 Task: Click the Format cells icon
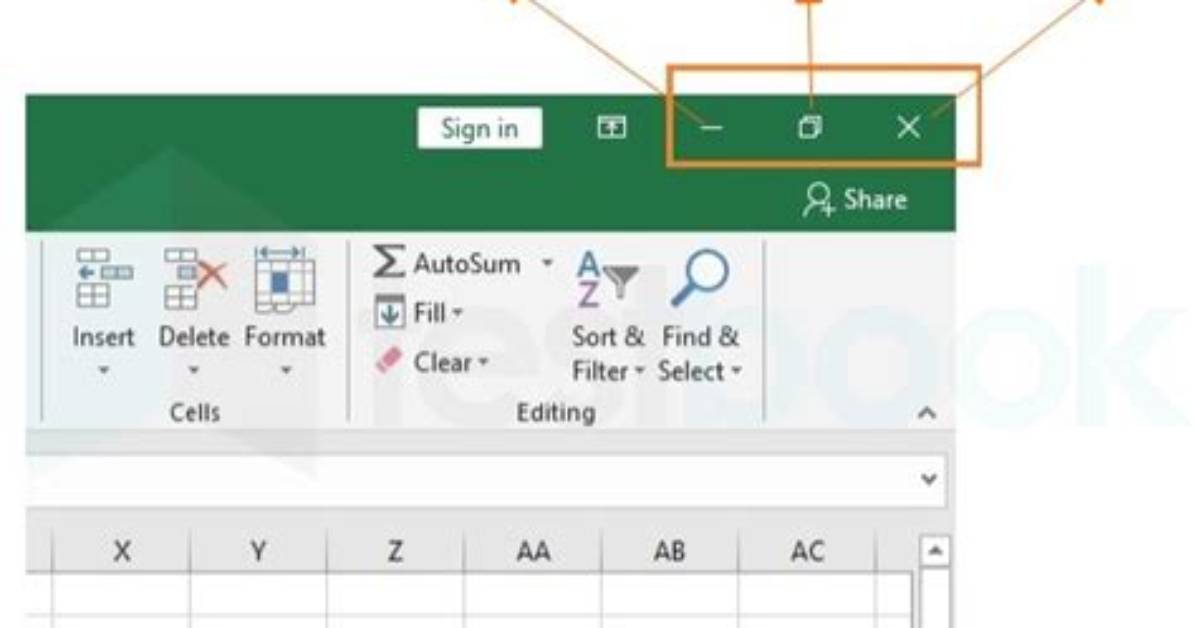pos(285,280)
